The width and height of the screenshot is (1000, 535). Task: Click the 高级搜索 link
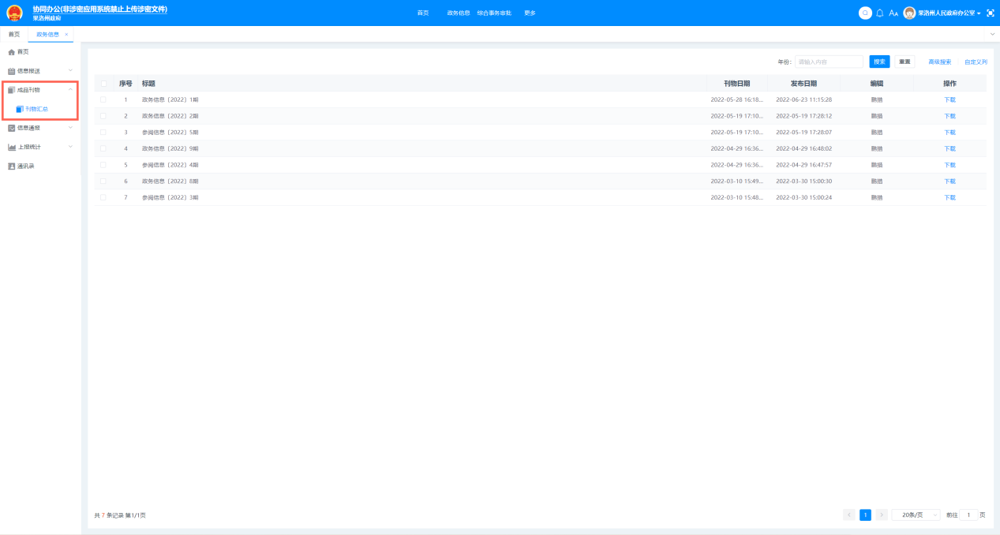click(x=939, y=62)
